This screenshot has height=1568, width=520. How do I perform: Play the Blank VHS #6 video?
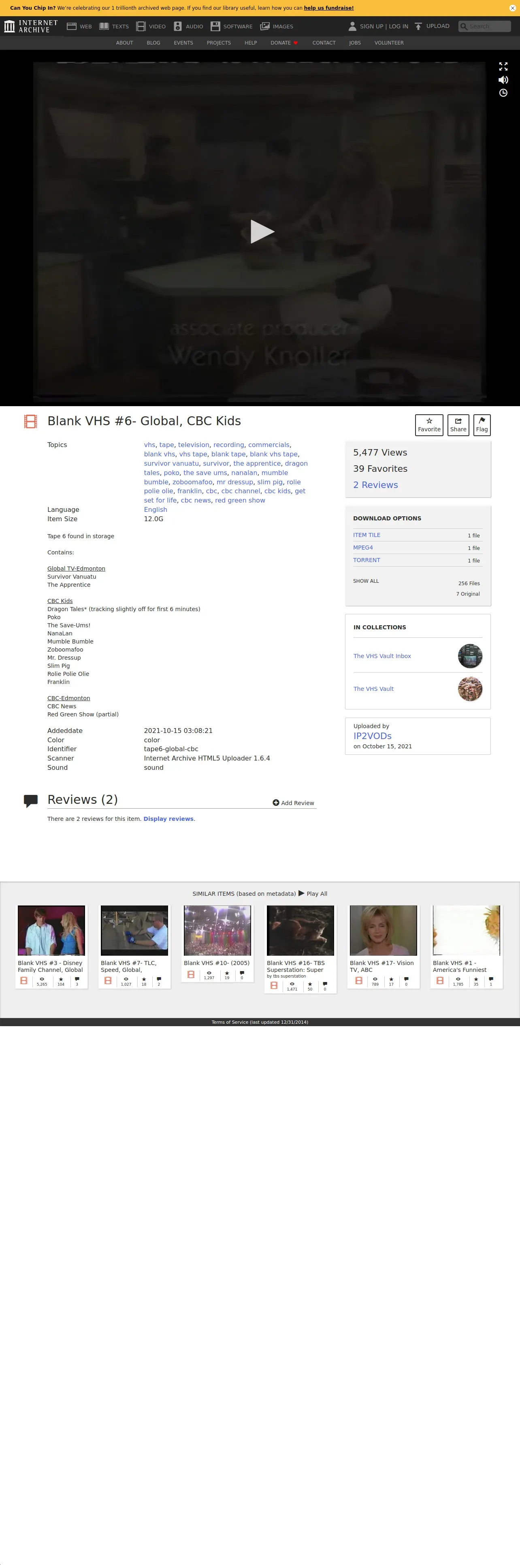262,231
